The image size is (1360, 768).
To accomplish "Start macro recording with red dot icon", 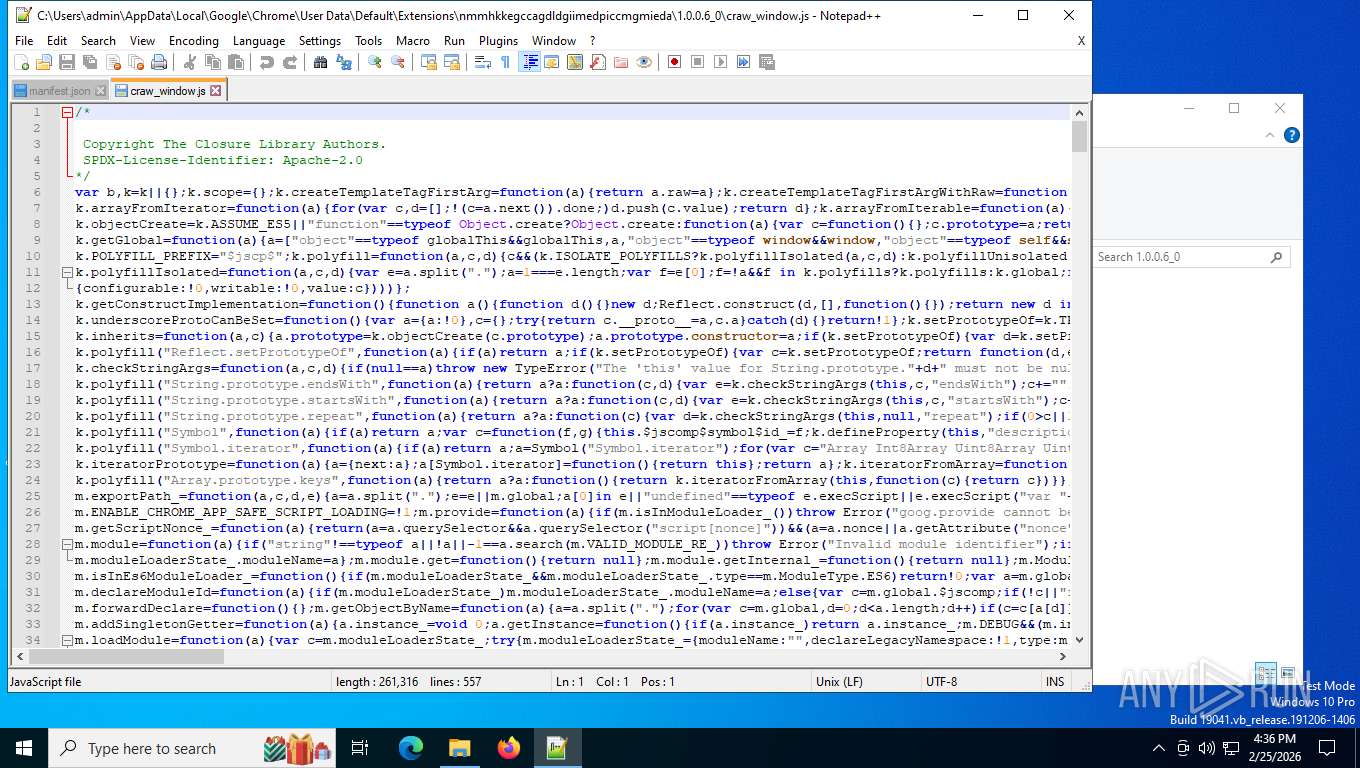I will [x=675, y=62].
